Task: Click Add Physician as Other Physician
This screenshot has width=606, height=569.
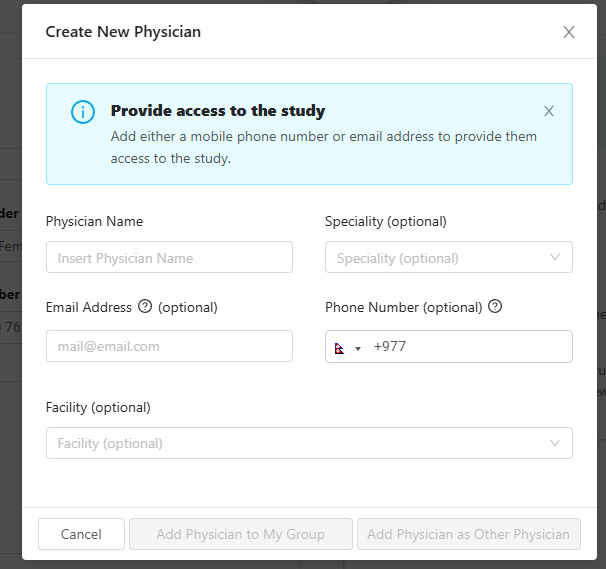Action: pos(468,534)
